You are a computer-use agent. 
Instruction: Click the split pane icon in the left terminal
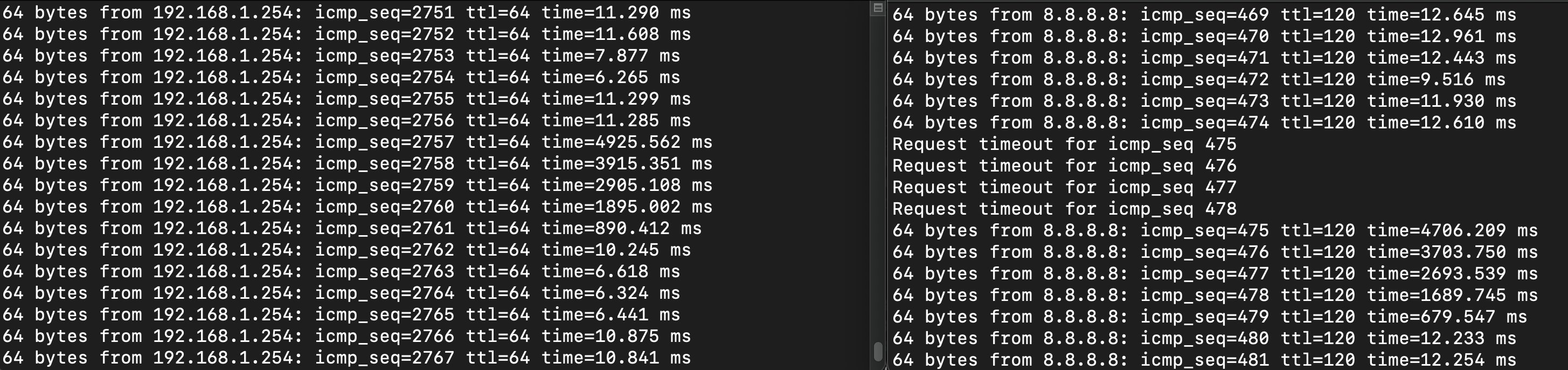click(877, 8)
